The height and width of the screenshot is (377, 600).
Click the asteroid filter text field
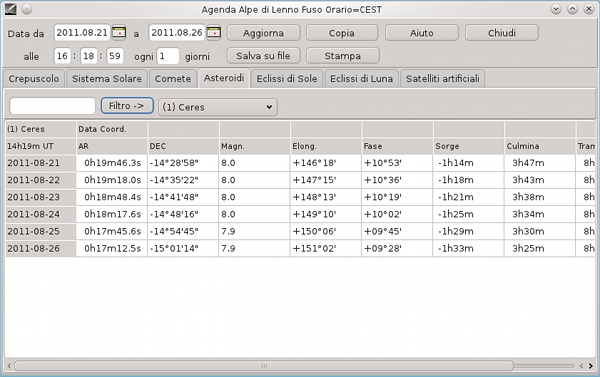tap(52, 106)
